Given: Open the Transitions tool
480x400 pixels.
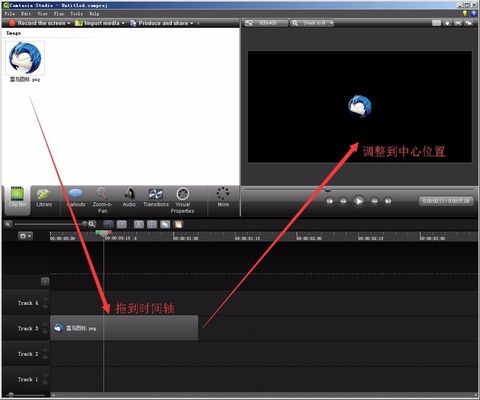Looking at the screenshot, I should (156, 198).
